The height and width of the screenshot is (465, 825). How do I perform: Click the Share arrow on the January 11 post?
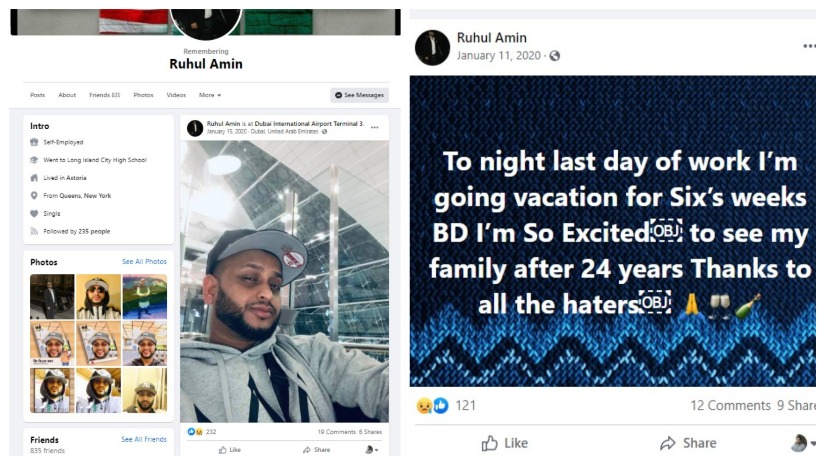click(668, 443)
